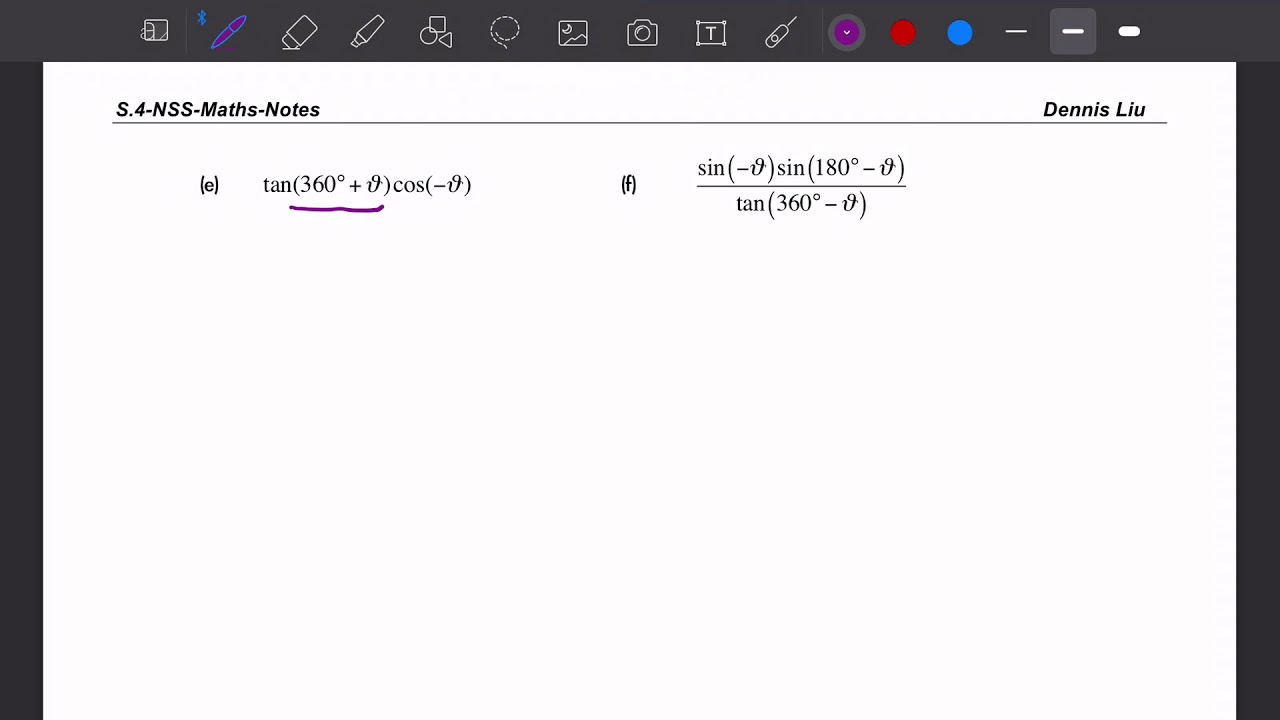Click the Dennis Liu author name
Viewport: 1280px width, 720px height.
coord(1094,110)
